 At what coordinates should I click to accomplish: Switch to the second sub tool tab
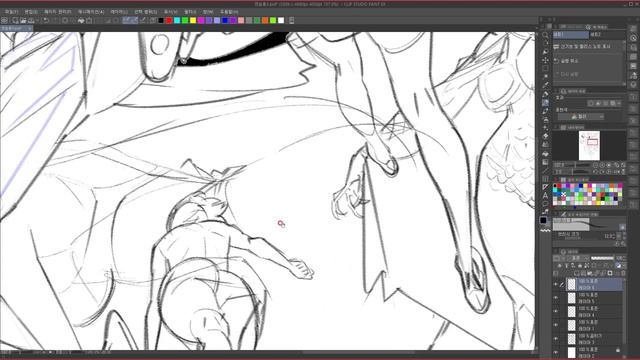[606, 35]
